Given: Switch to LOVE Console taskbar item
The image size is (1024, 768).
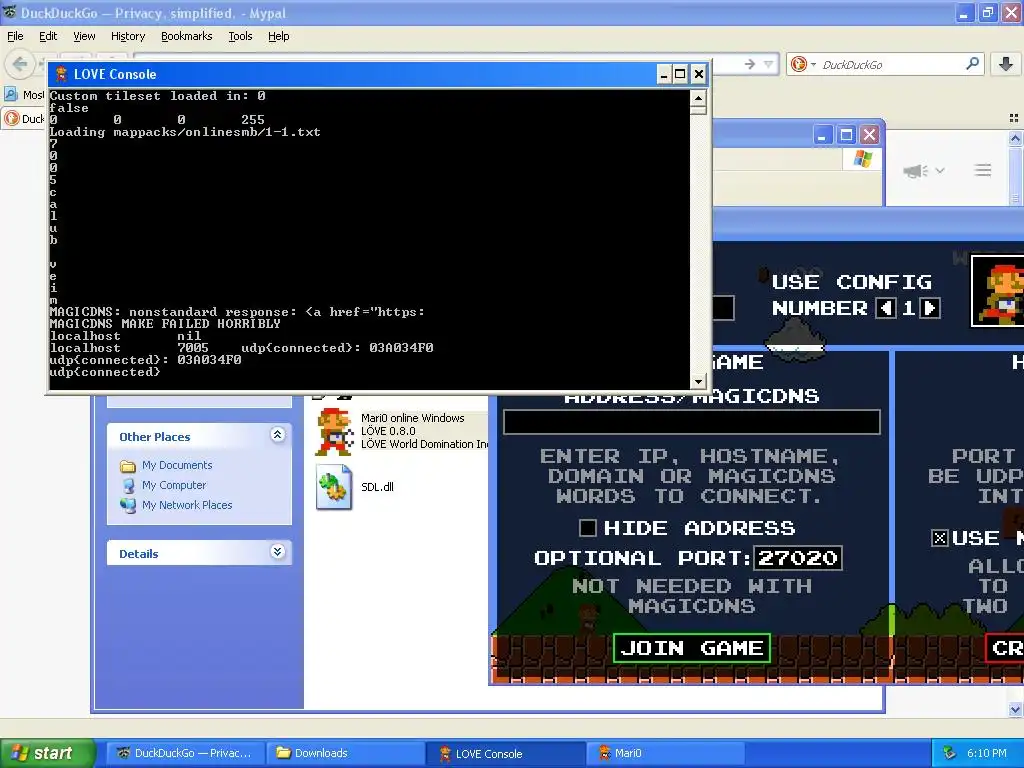Looking at the screenshot, I should (x=505, y=753).
